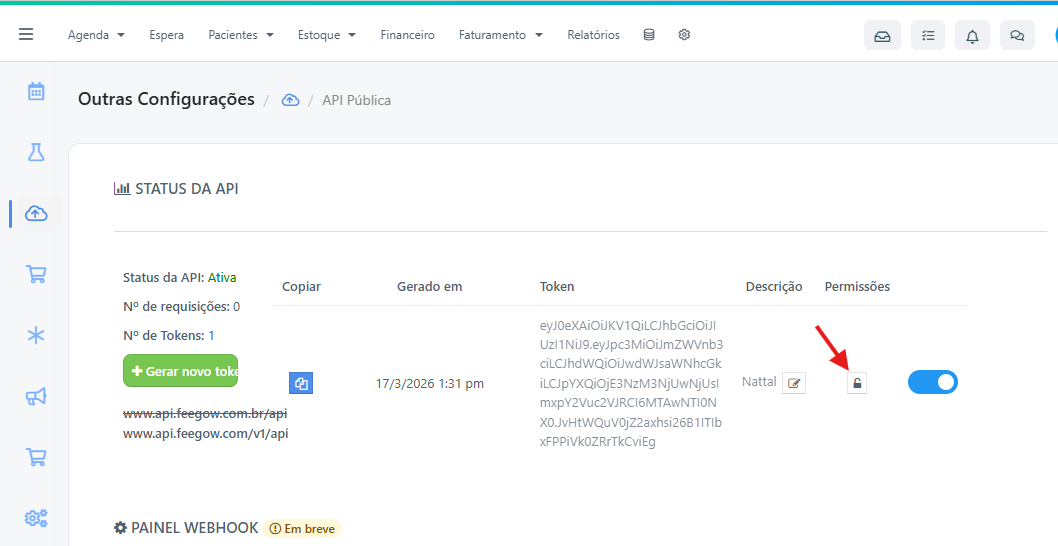Click the struck-through www.api.feegow.com.br/api URL

(205, 413)
